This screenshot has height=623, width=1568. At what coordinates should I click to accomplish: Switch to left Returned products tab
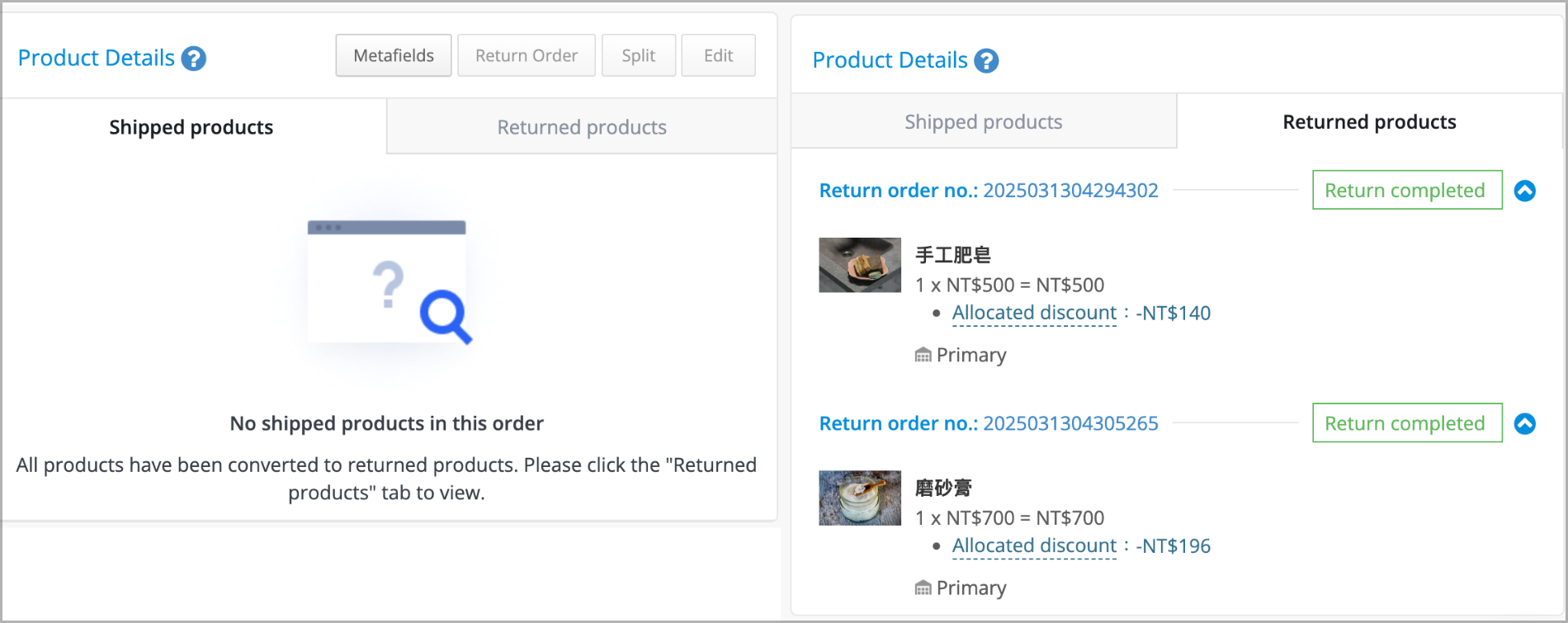click(x=582, y=127)
